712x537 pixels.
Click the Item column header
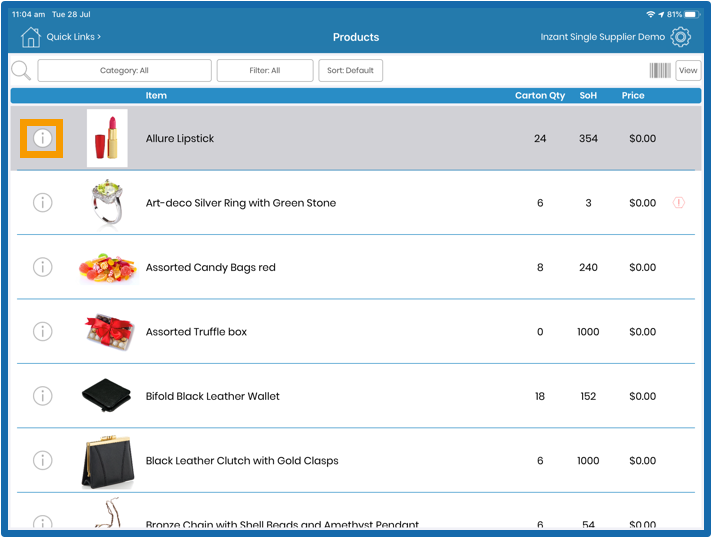pyautogui.click(x=156, y=95)
